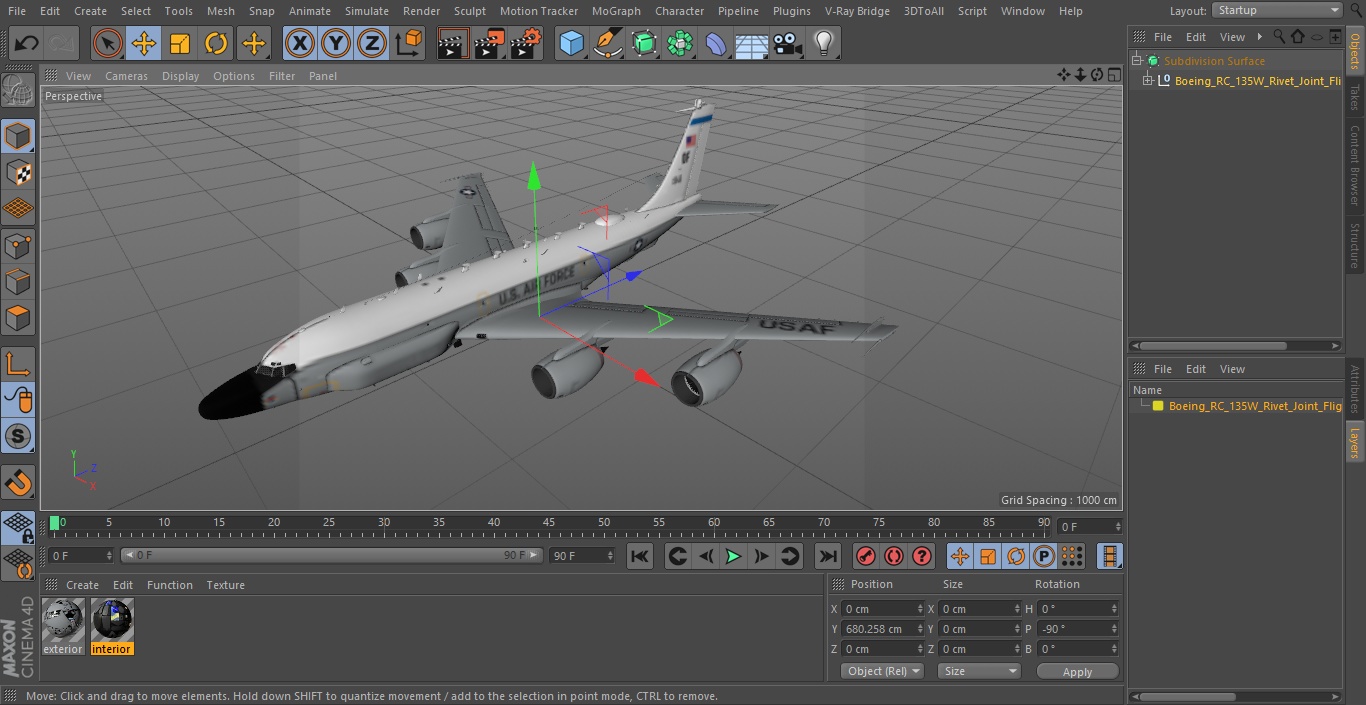Enable the Axis mode tool
The height and width of the screenshot is (705, 1366).
18,363
